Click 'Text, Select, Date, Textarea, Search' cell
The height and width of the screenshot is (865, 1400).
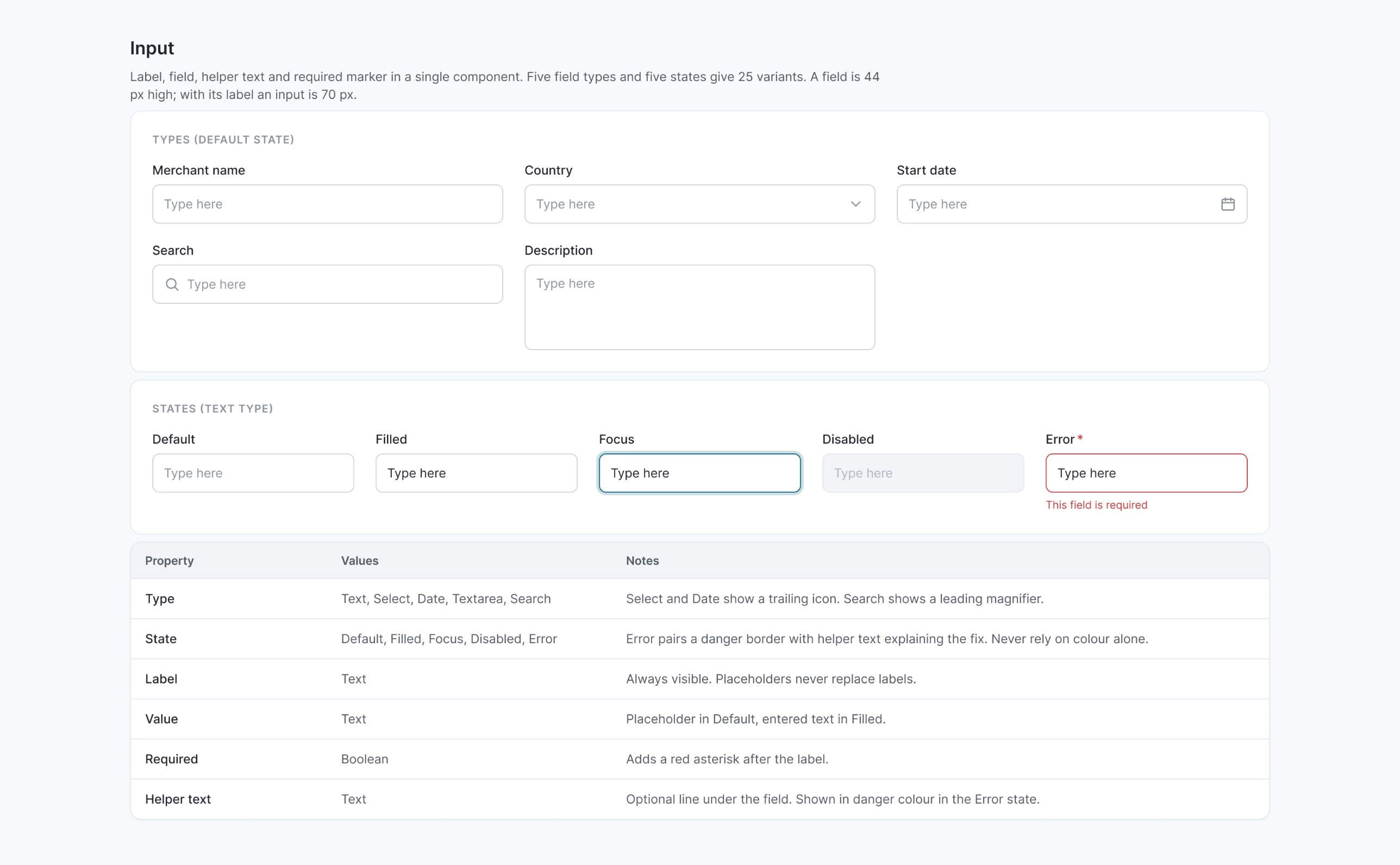(x=446, y=599)
